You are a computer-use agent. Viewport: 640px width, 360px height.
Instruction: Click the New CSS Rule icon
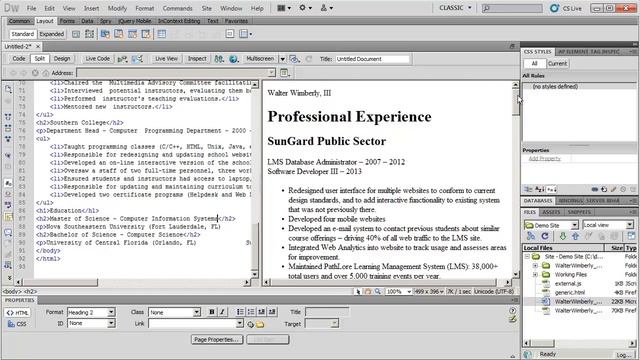point(604,189)
